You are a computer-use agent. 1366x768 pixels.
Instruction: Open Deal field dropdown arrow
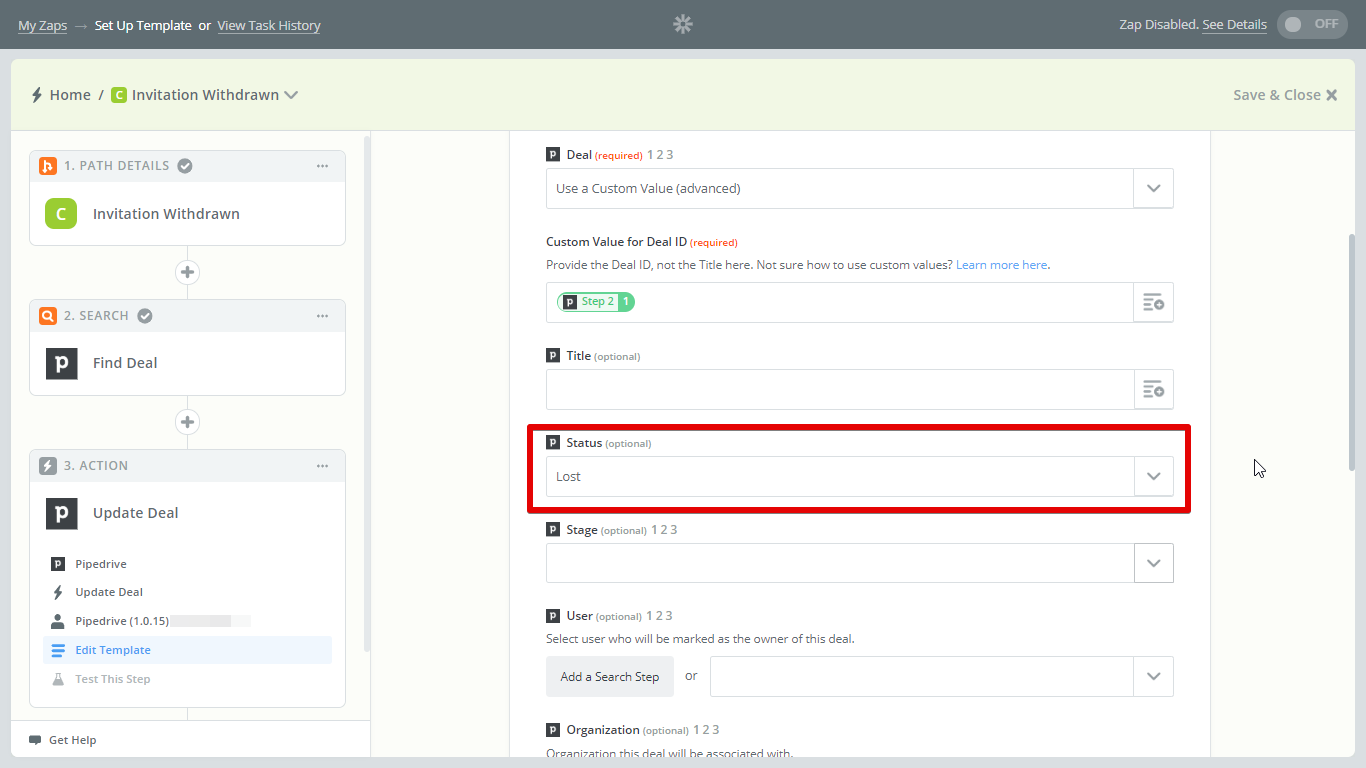(1153, 188)
